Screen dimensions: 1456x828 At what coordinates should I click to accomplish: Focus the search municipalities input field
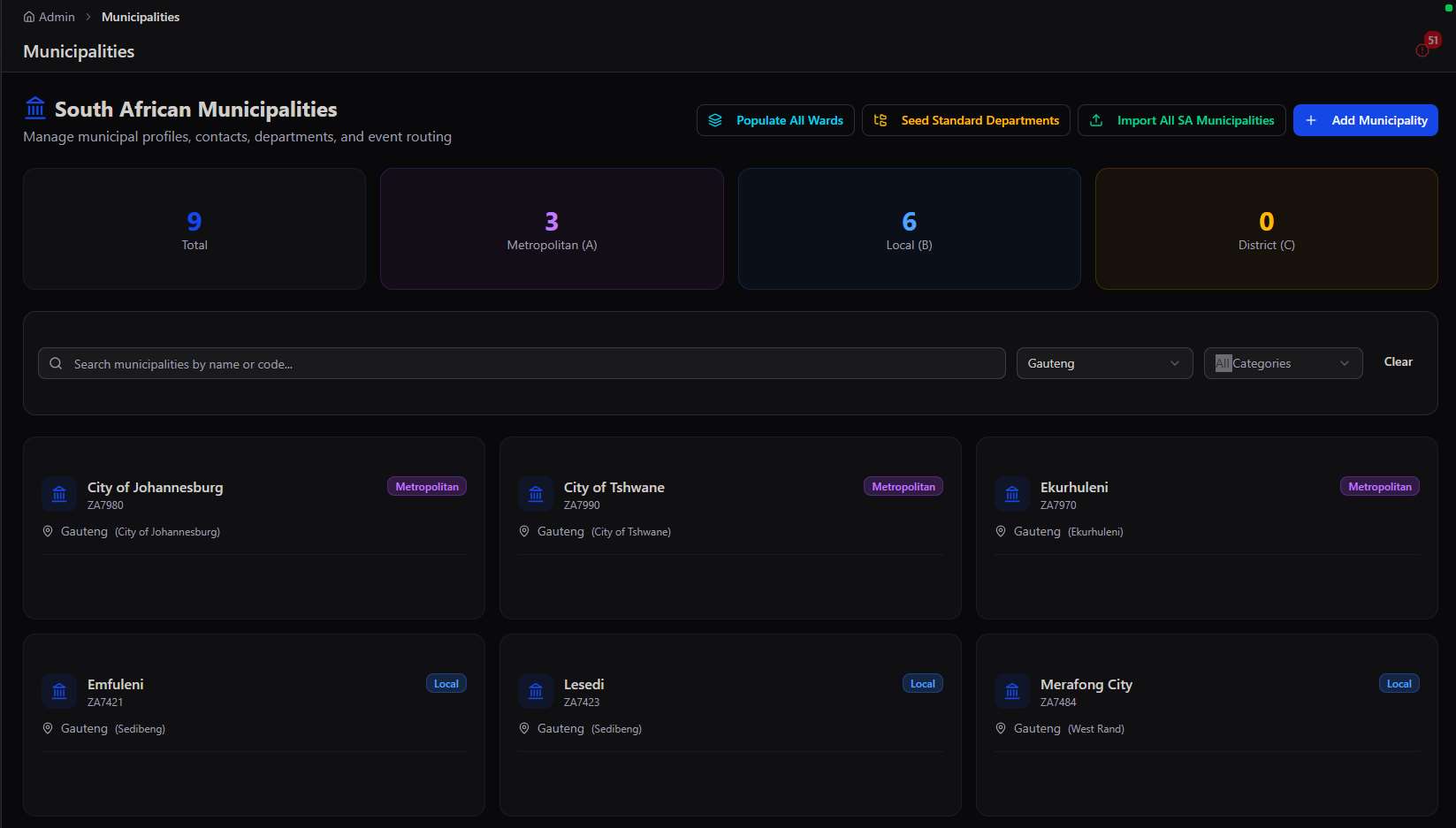tap(522, 363)
